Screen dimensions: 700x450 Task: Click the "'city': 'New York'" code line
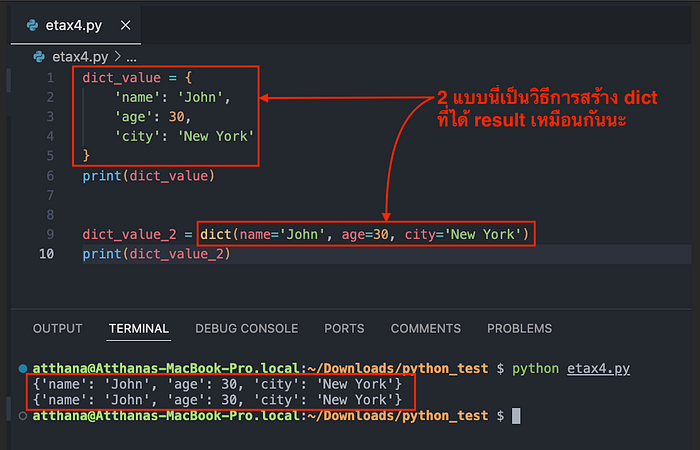click(x=184, y=137)
